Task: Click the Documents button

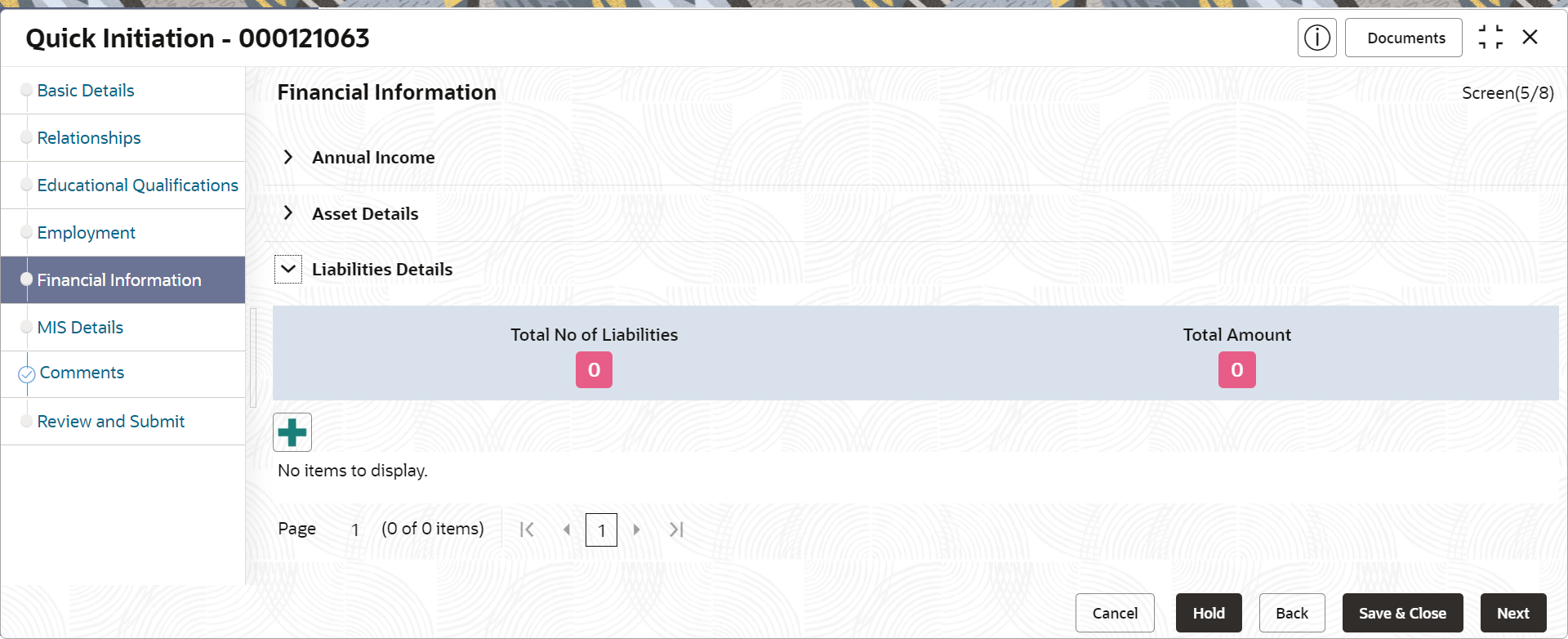Action: pyautogui.click(x=1405, y=38)
